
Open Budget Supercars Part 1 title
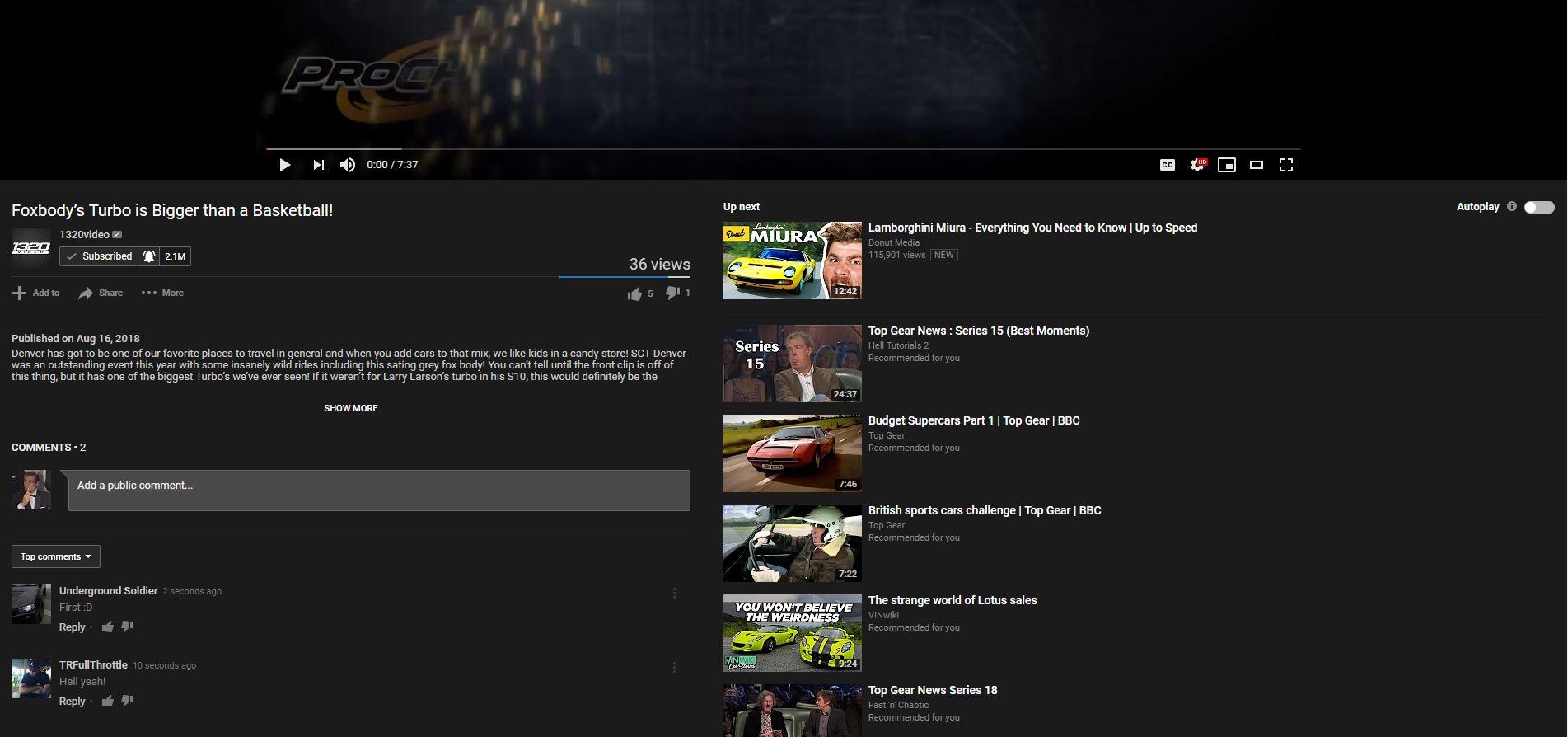click(974, 420)
